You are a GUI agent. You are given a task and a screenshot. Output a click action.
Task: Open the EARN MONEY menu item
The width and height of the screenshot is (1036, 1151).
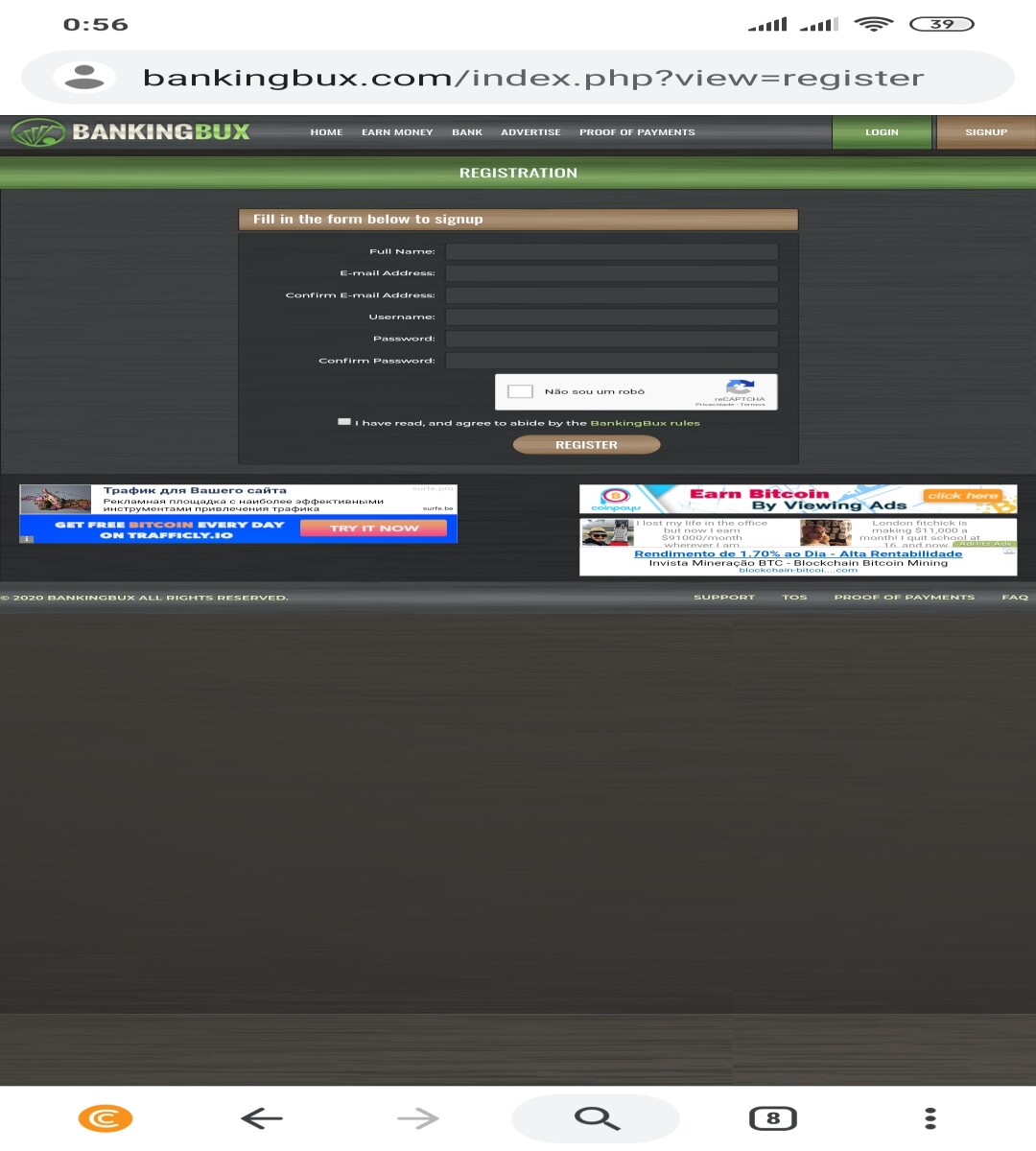(x=397, y=132)
